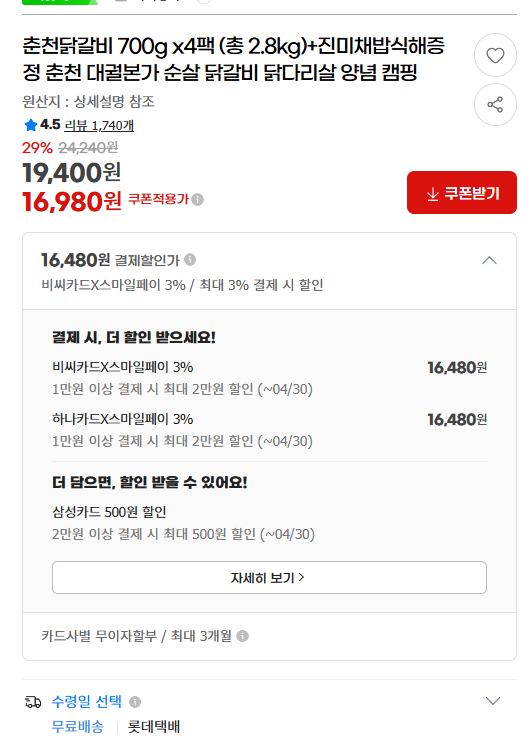Expand the 수령일 선택 chevron
Screen dimensions: 530x750
pyautogui.click(x=493, y=701)
